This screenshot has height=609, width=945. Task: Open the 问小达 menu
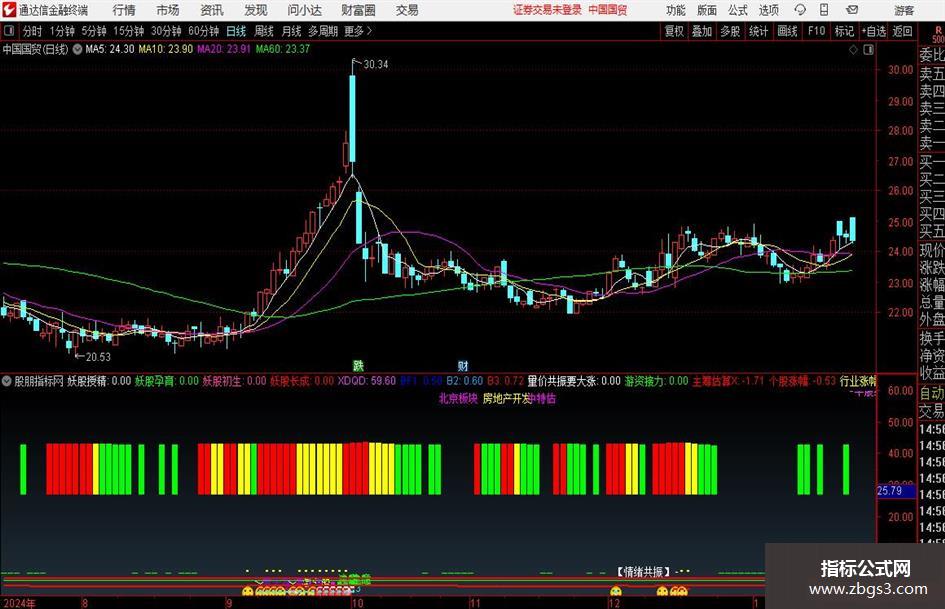[304, 10]
